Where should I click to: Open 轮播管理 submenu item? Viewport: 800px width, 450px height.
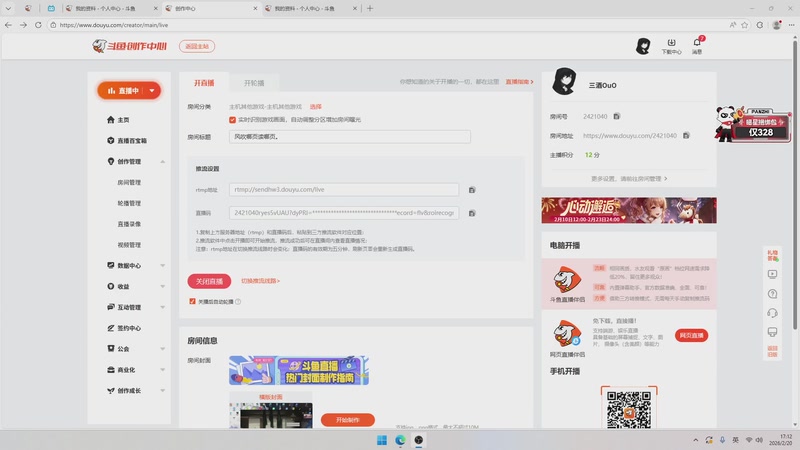[x=129, y=203]
